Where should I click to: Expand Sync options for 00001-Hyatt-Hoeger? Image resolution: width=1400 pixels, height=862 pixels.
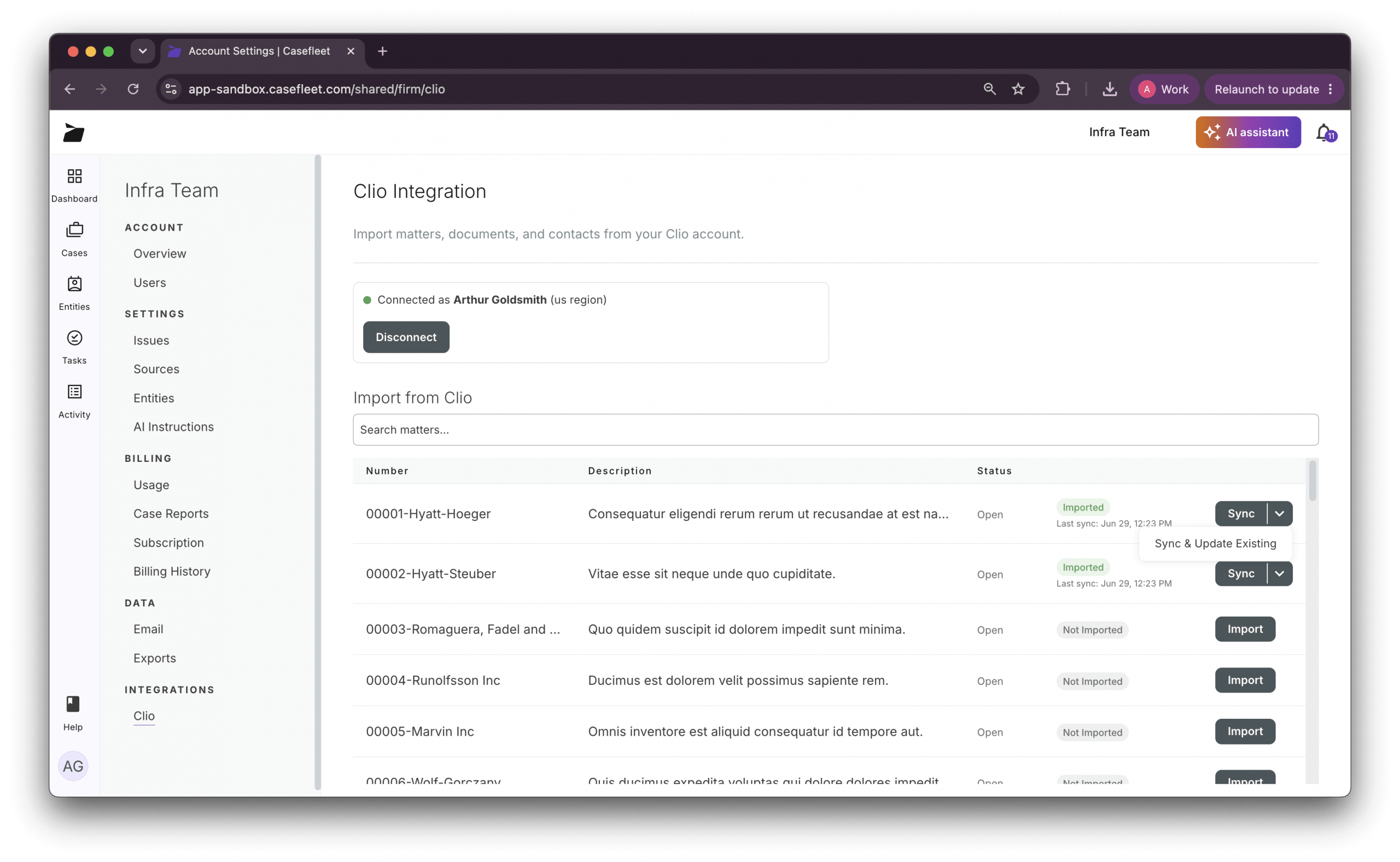tap(1280, 514)
